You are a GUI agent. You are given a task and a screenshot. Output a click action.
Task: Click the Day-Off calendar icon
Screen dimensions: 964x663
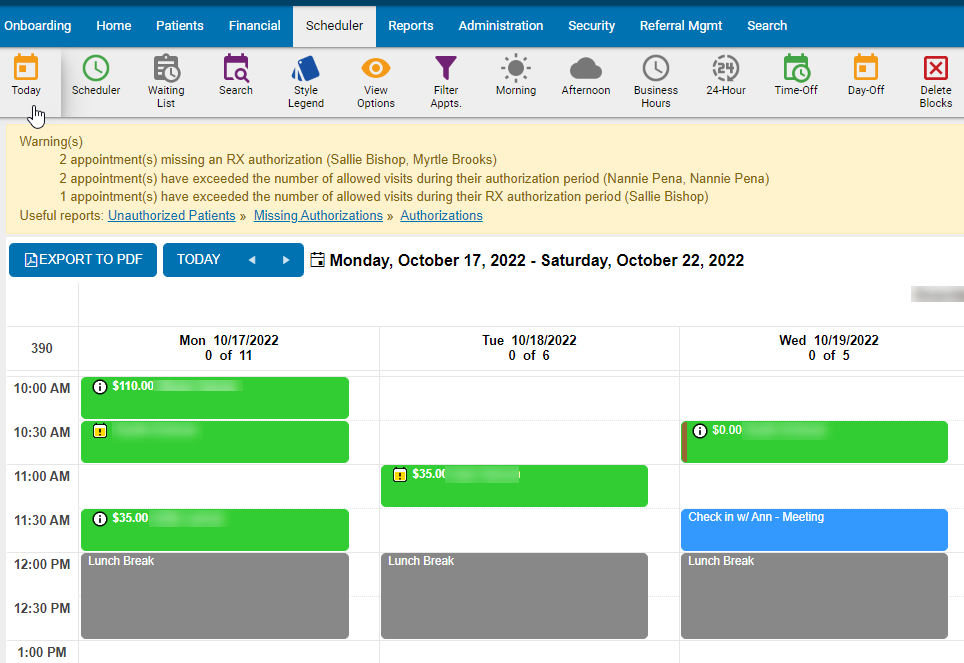point(864,80)
